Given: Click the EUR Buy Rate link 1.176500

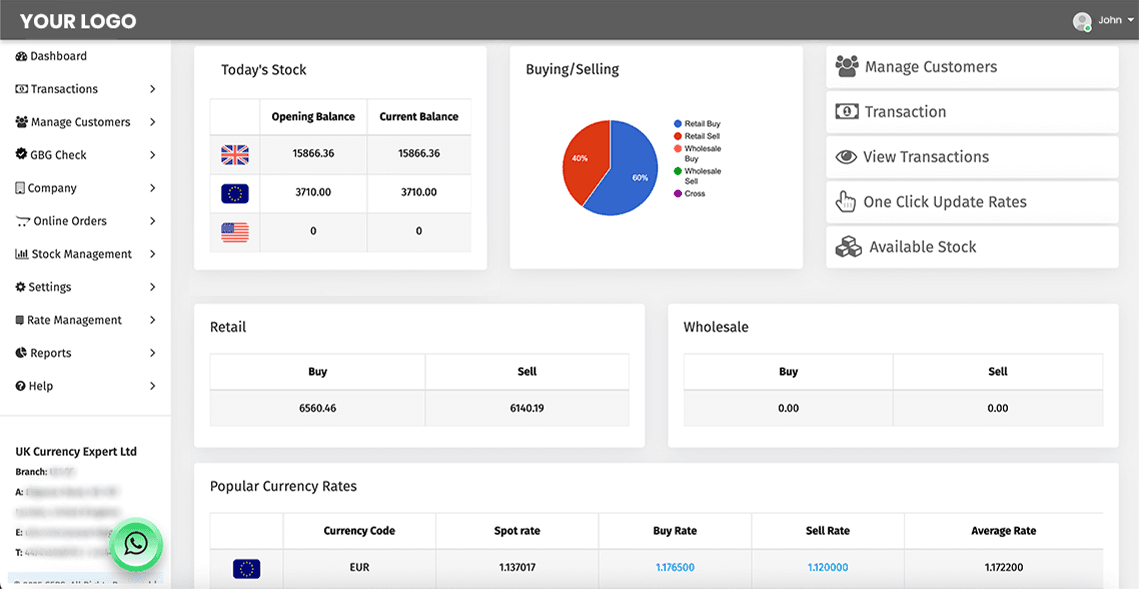Looking at the screenshot, I should 674,566.
